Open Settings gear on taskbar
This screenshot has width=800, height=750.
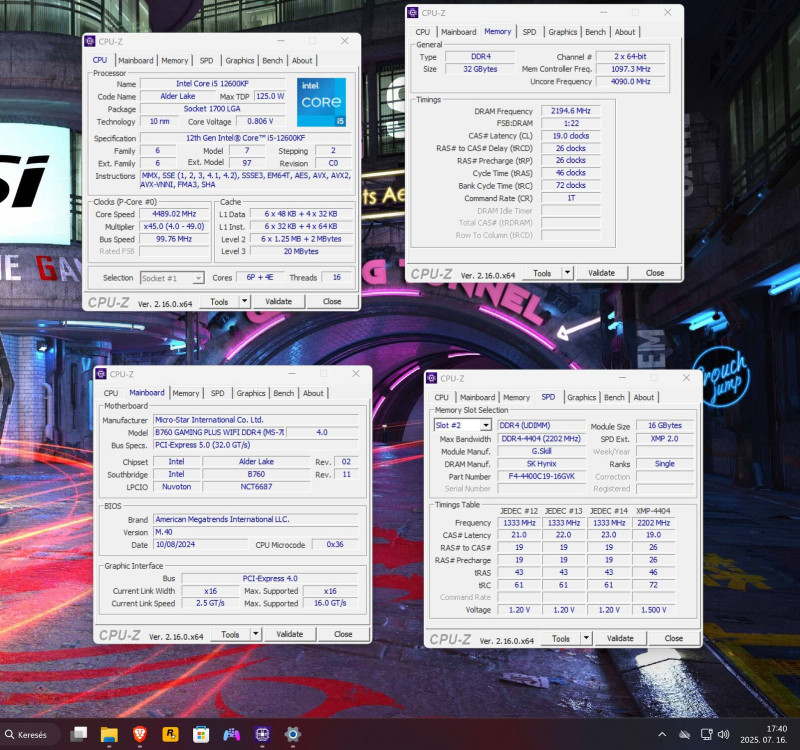tap(293, 734)
